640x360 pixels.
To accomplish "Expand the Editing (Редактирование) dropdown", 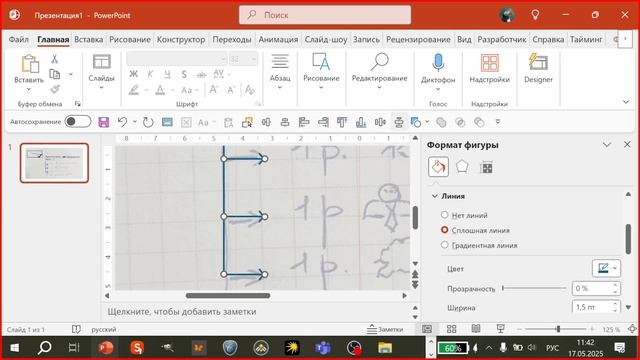I will [x=380, y=87].
